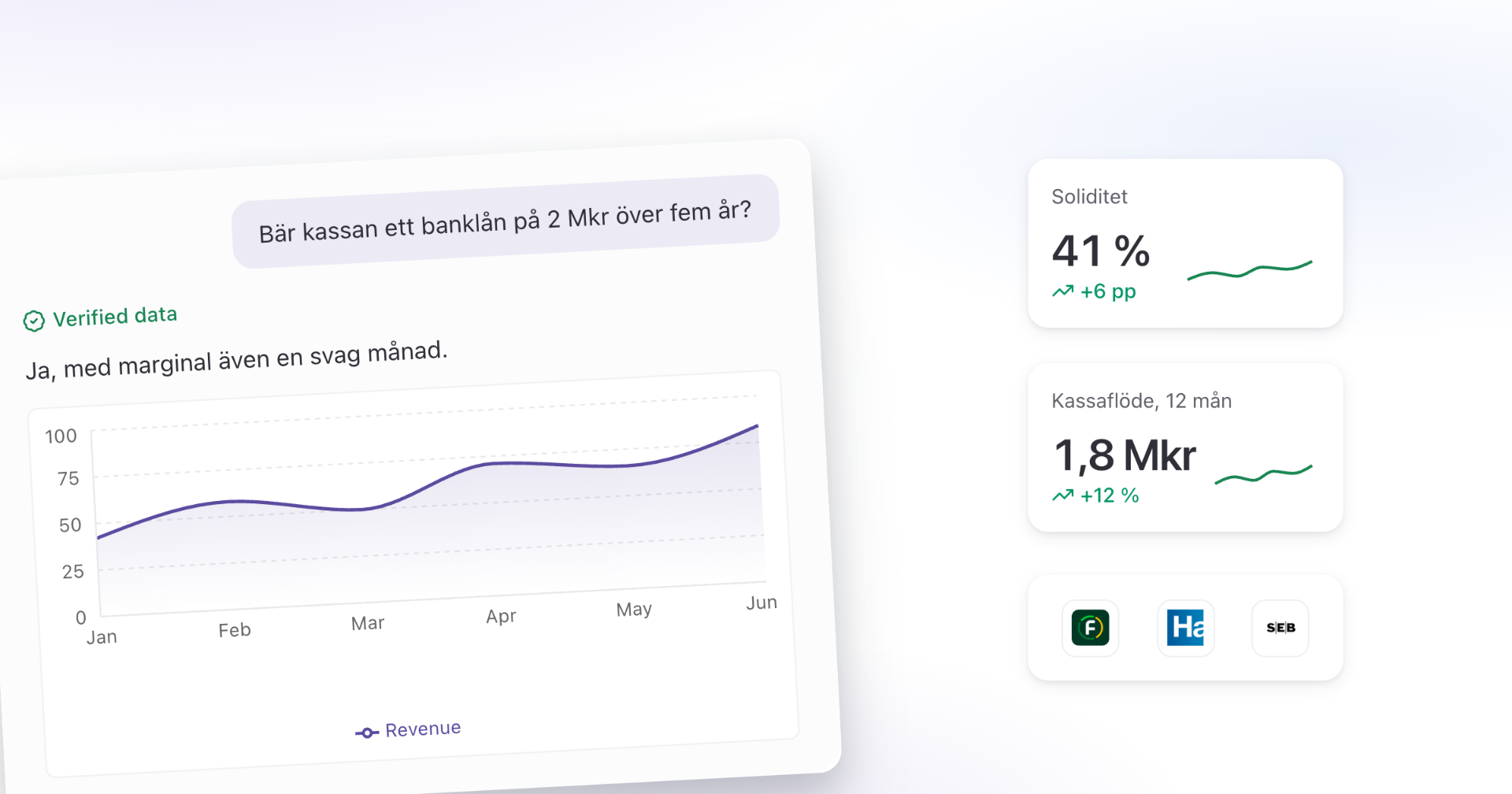Click the trend arrow beside +12 %
1512x794 pixels.
(x=1063, y=495)
